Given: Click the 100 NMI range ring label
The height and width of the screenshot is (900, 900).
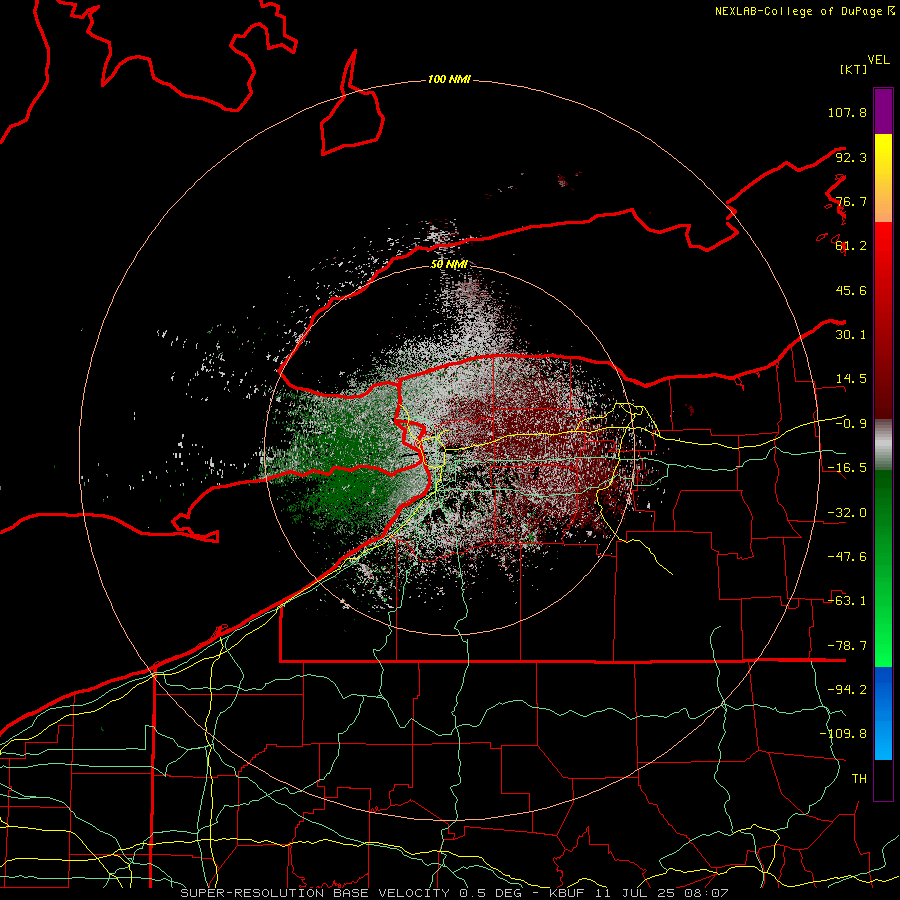Looking at the screenshot, I should 449,79.
